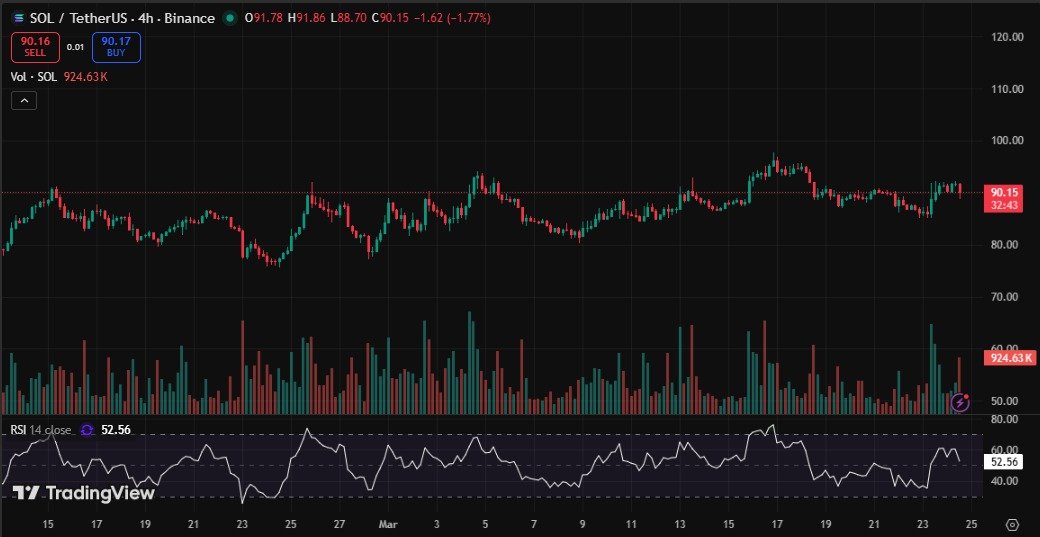Image resolution: width=1040 pixels, height=537 pixels.
Task: Click the 15 date label at time axis start
Action: click(48, 524)
